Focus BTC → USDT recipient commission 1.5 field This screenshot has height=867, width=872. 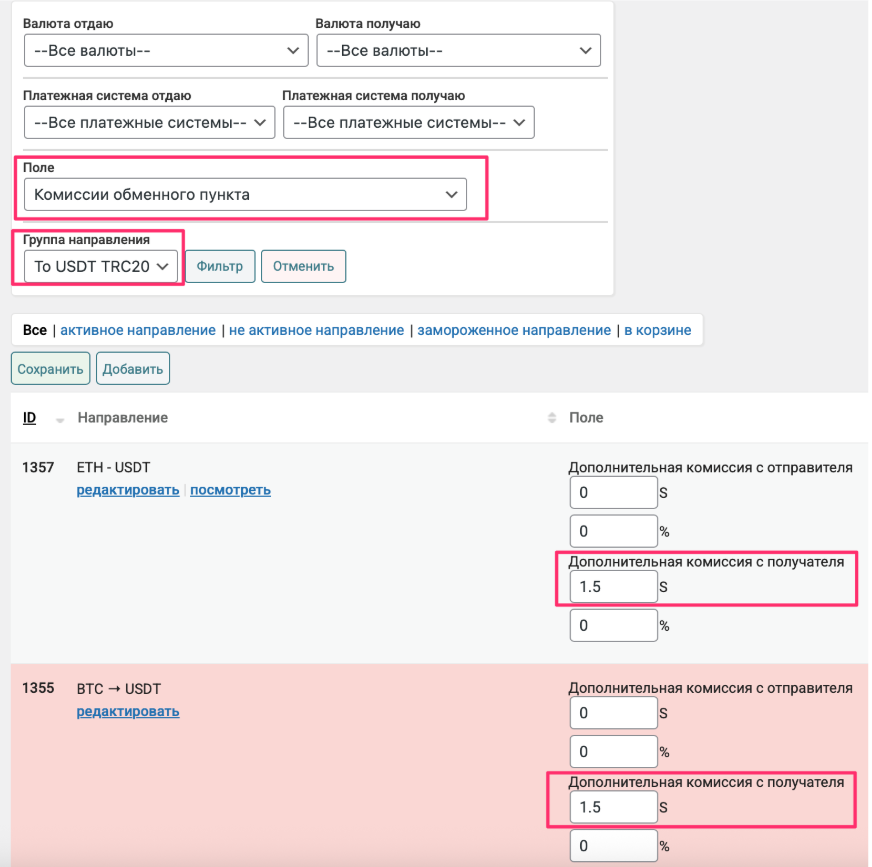(x=612, y=807)
